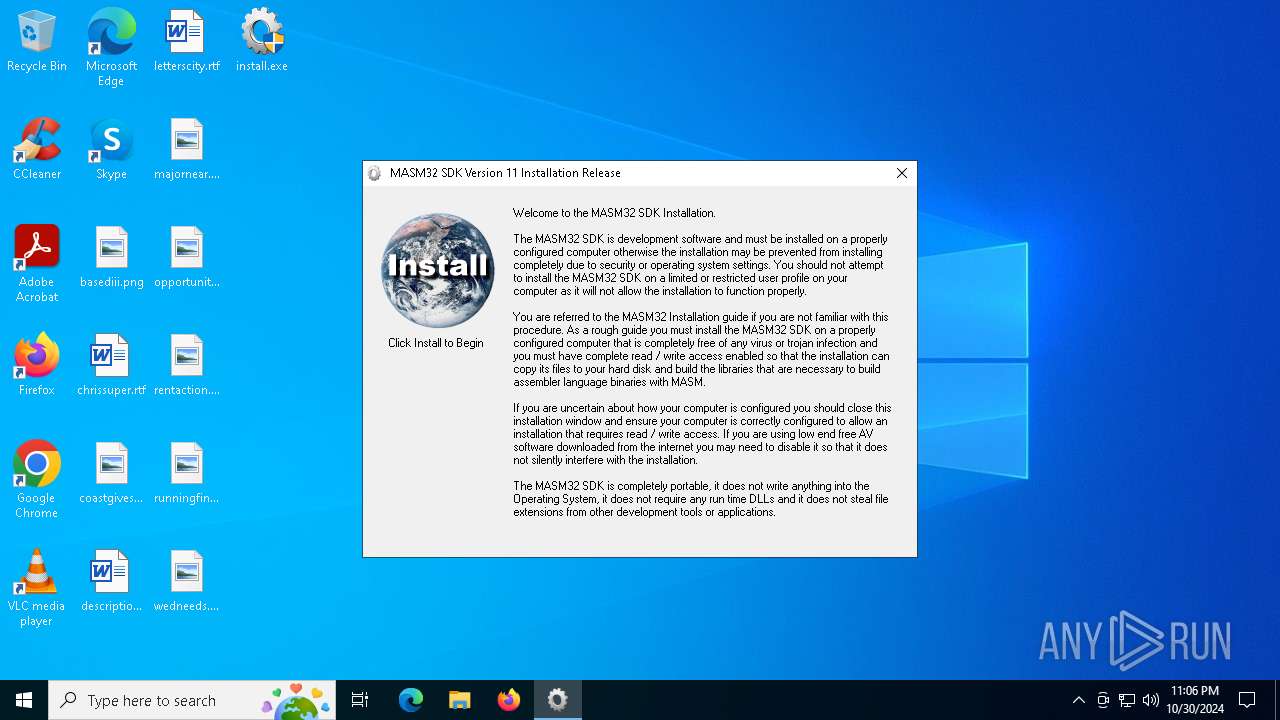
Task: Select the letterscity.rtf desktop file
Action: point(186,41)
